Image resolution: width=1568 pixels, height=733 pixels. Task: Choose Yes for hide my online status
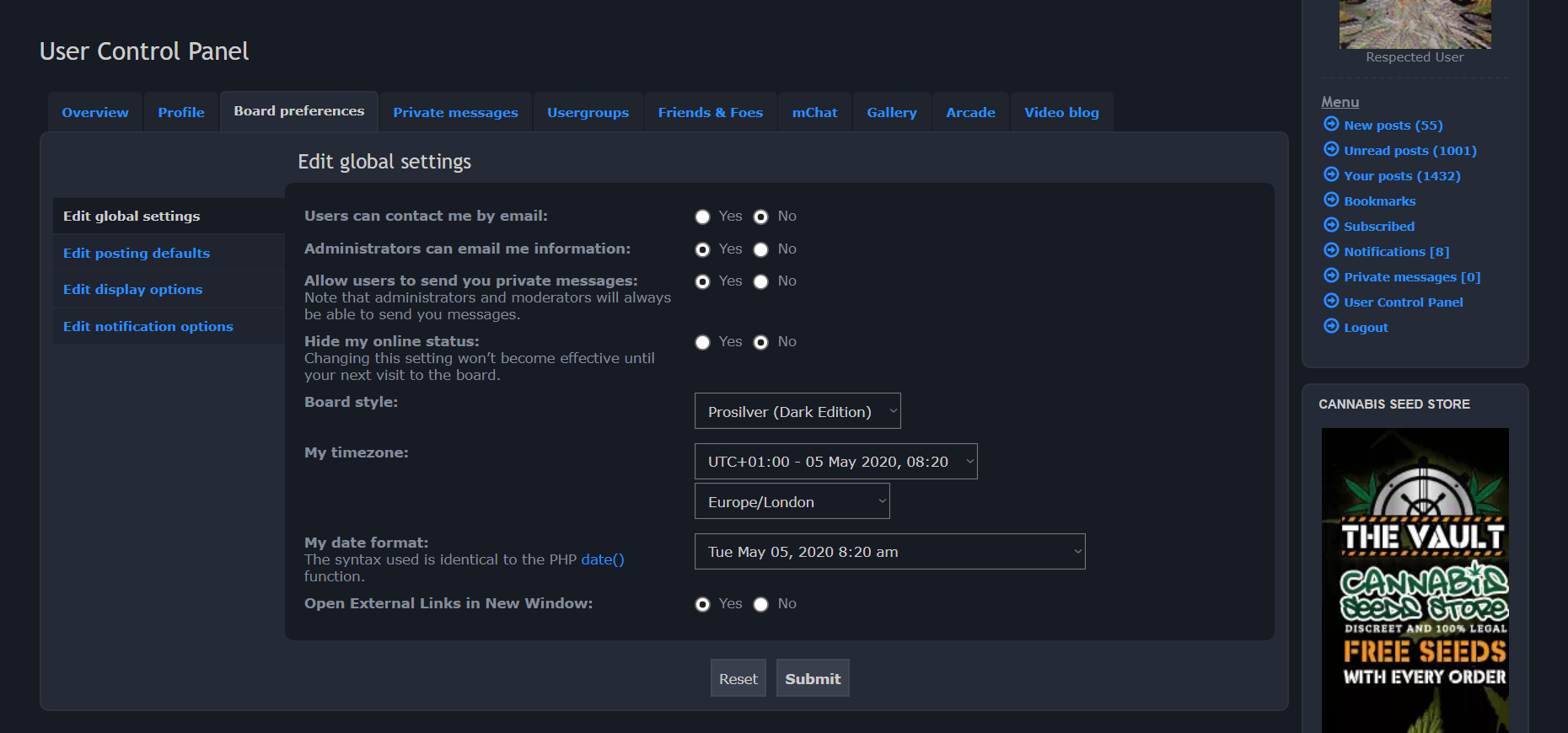point(702,343)
